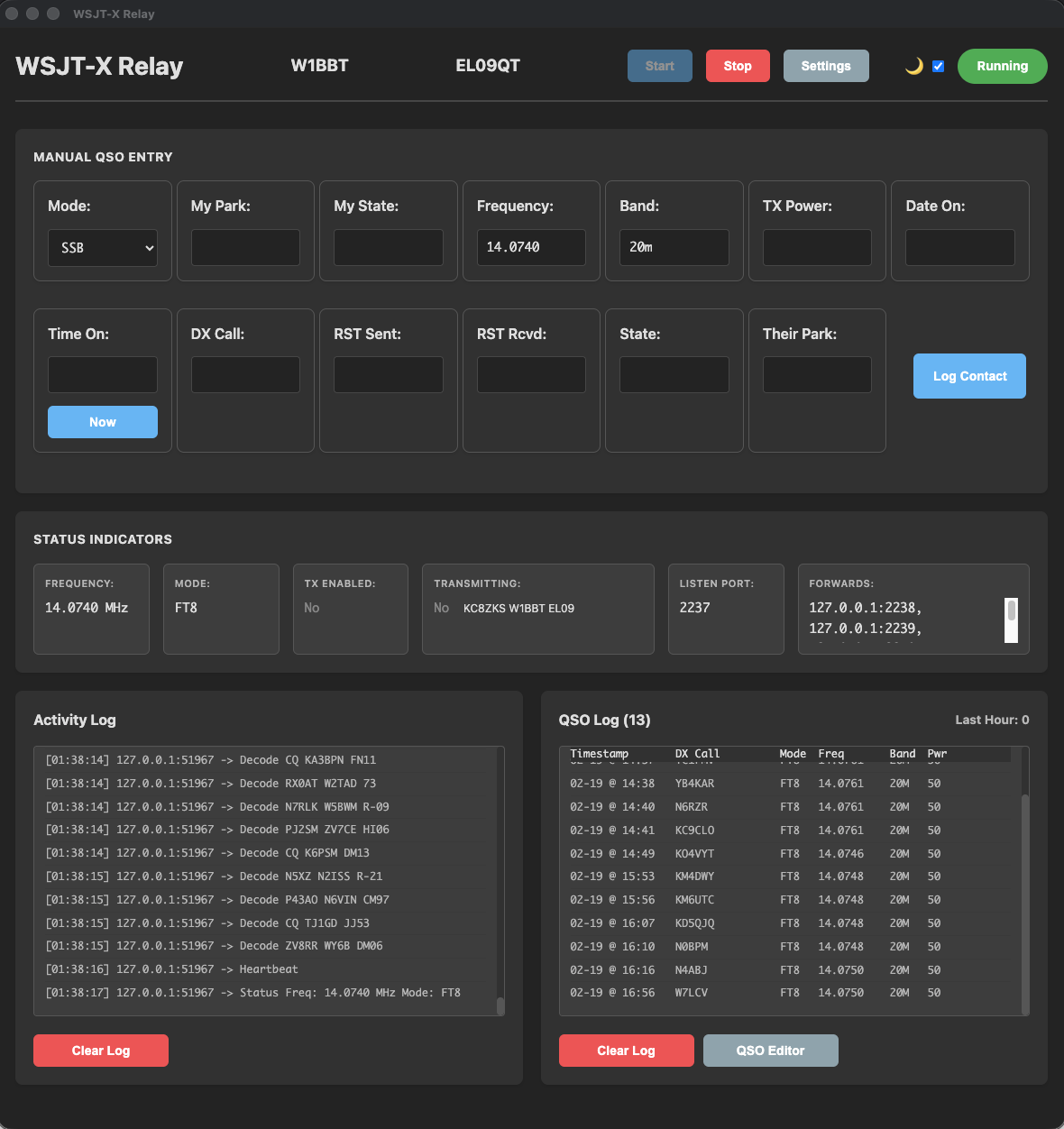Stop the relay with the Stop button
Screen dimensions: 1064x1129
[x=738, y=65]
